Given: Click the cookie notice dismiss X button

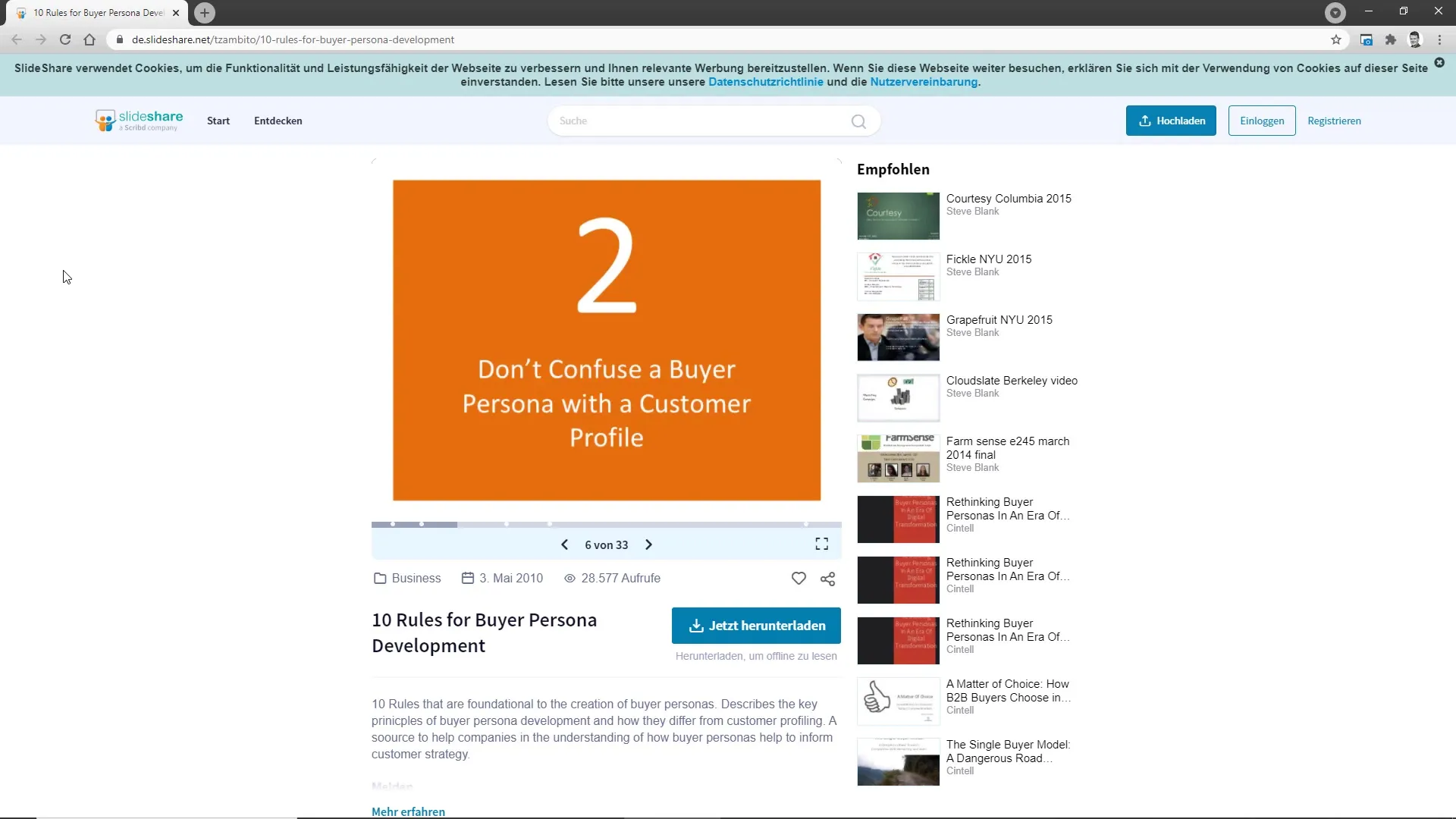Looking at the screenshot, I should [x=1440, y=63].
